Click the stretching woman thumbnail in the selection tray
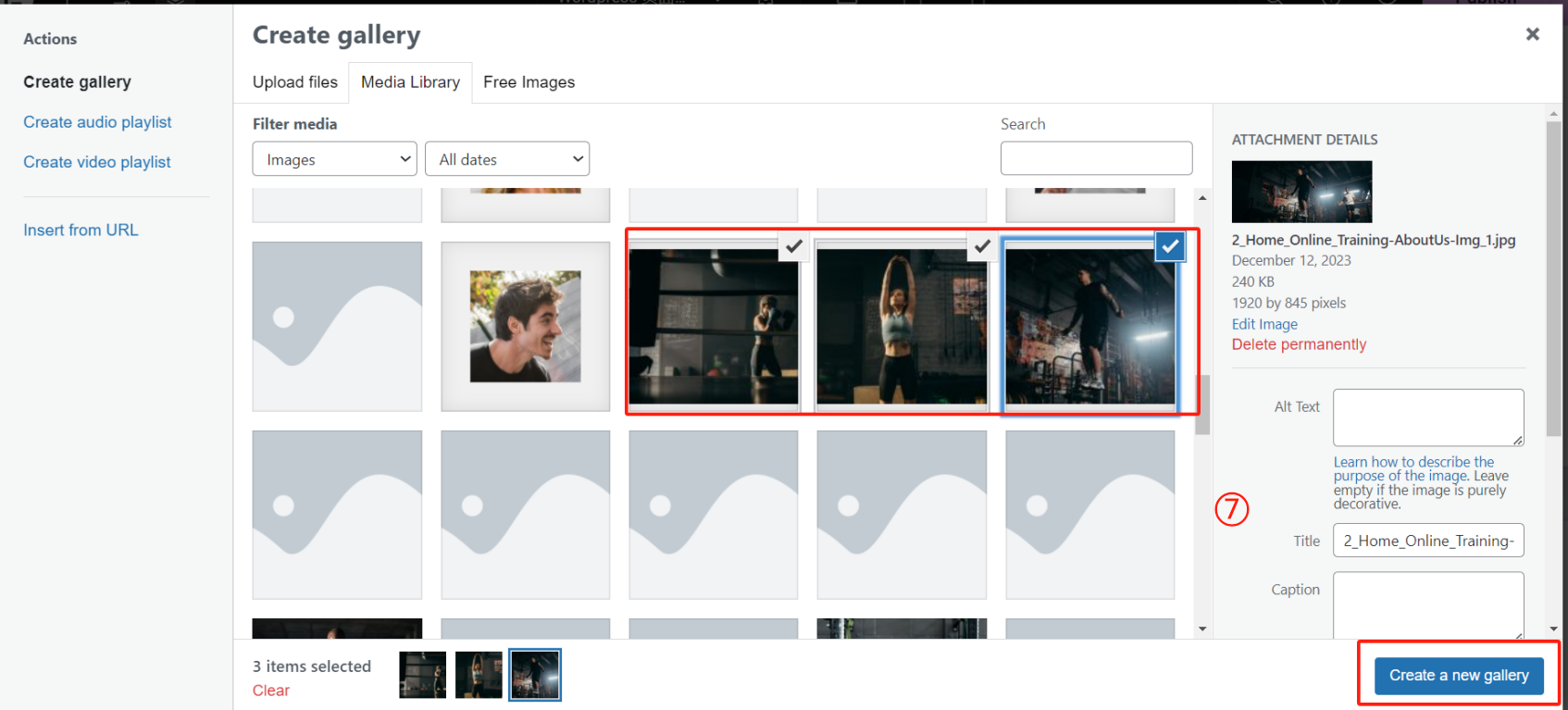The width and height of the screenshot is (1568, 710). click(479, 675)
